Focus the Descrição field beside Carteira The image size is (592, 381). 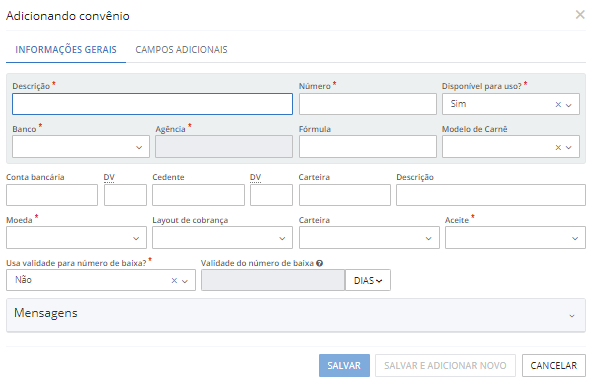491,195
